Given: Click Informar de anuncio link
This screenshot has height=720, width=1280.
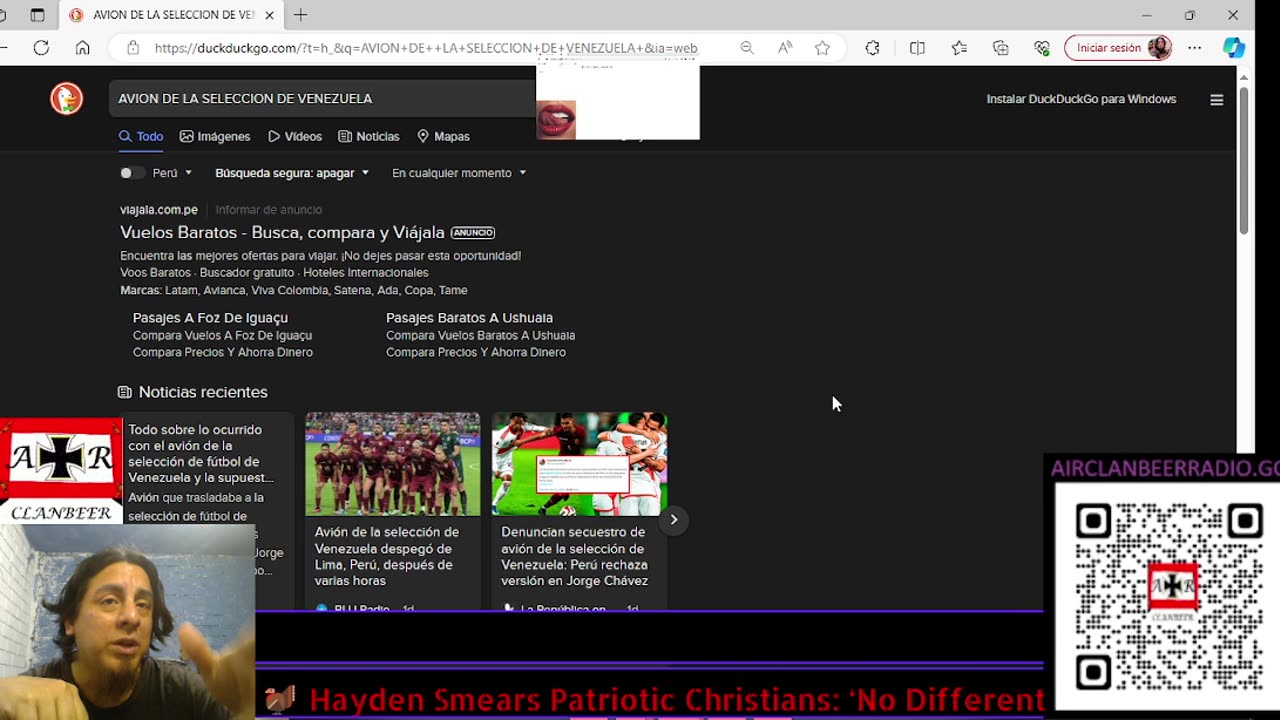Looking at the screenshot, I should [x=269, y=210].
